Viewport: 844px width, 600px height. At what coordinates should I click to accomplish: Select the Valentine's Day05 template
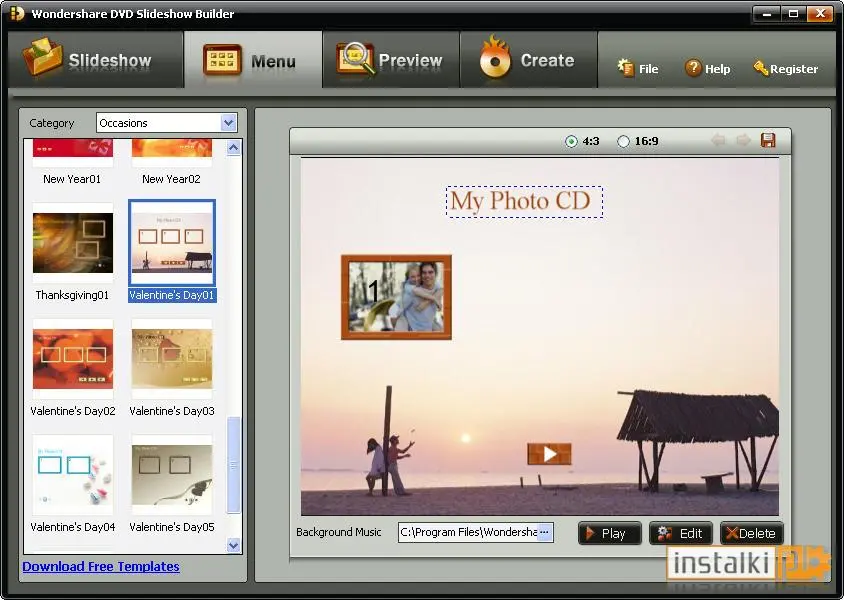pos(172,484)
